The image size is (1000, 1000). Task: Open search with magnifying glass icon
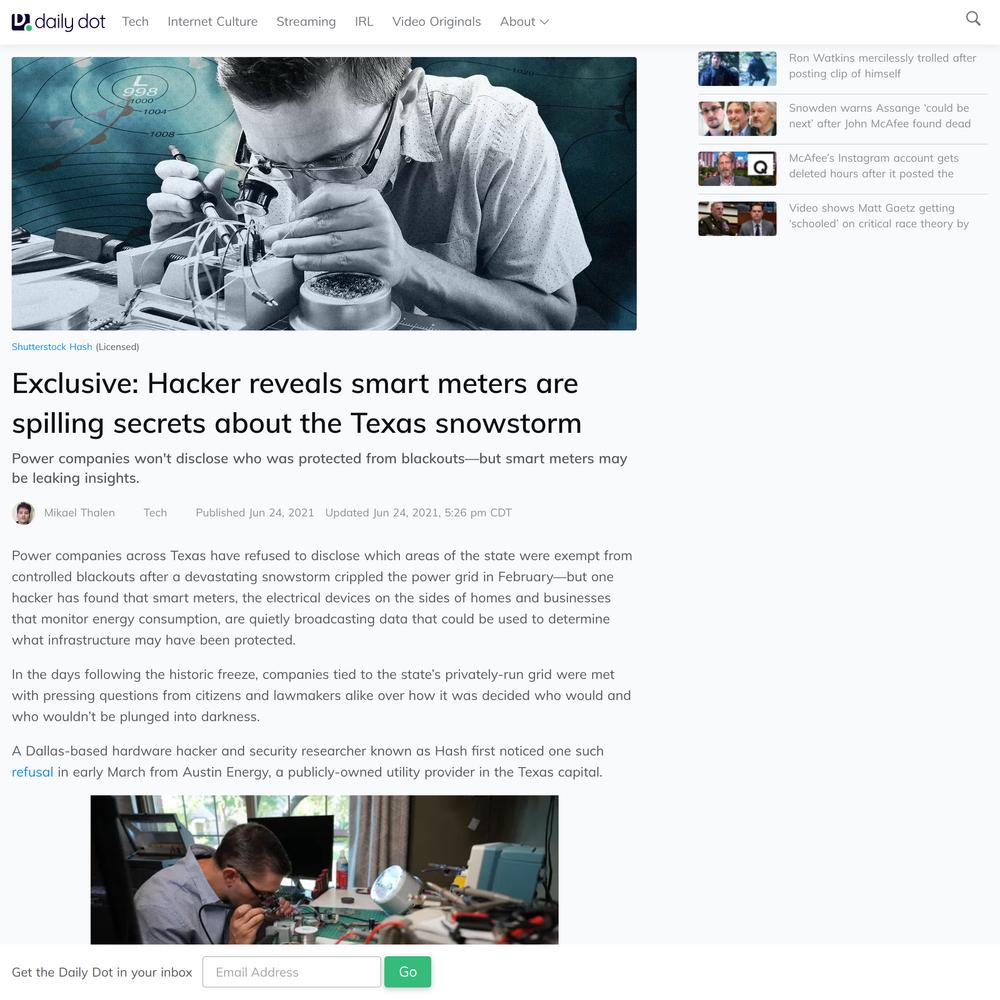click(973, 18)
